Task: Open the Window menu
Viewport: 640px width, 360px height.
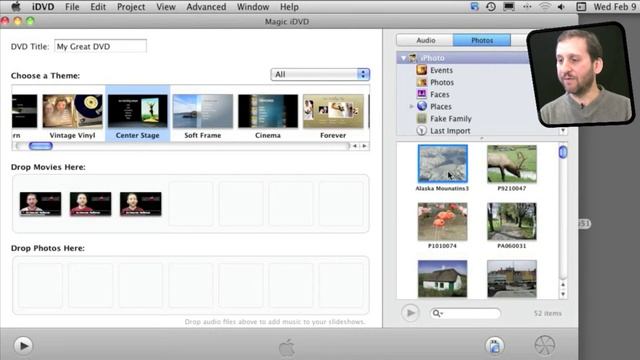Action: point(253,7)
